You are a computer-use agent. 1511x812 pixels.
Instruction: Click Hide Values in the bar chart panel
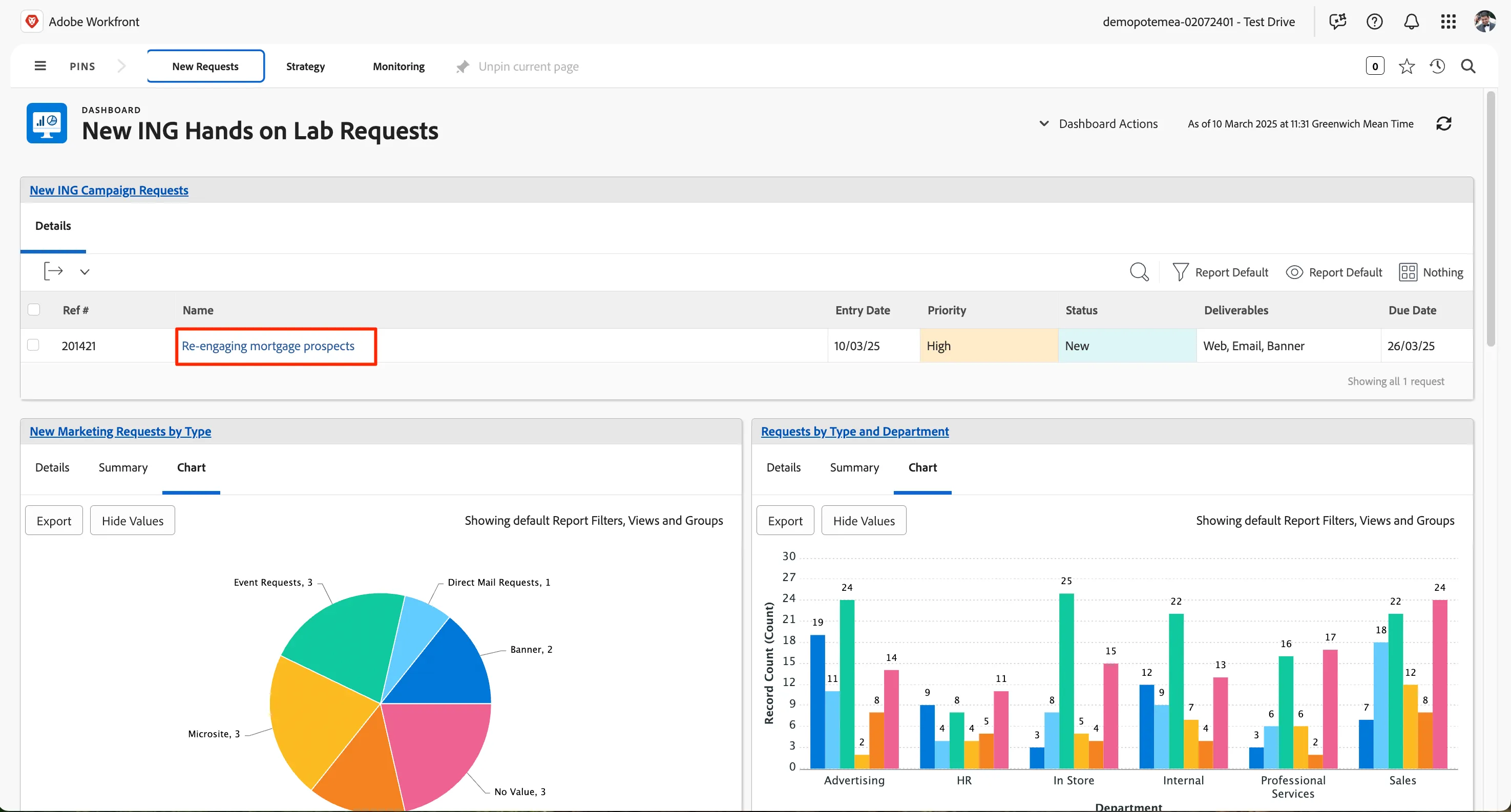[x=864, y=521]
